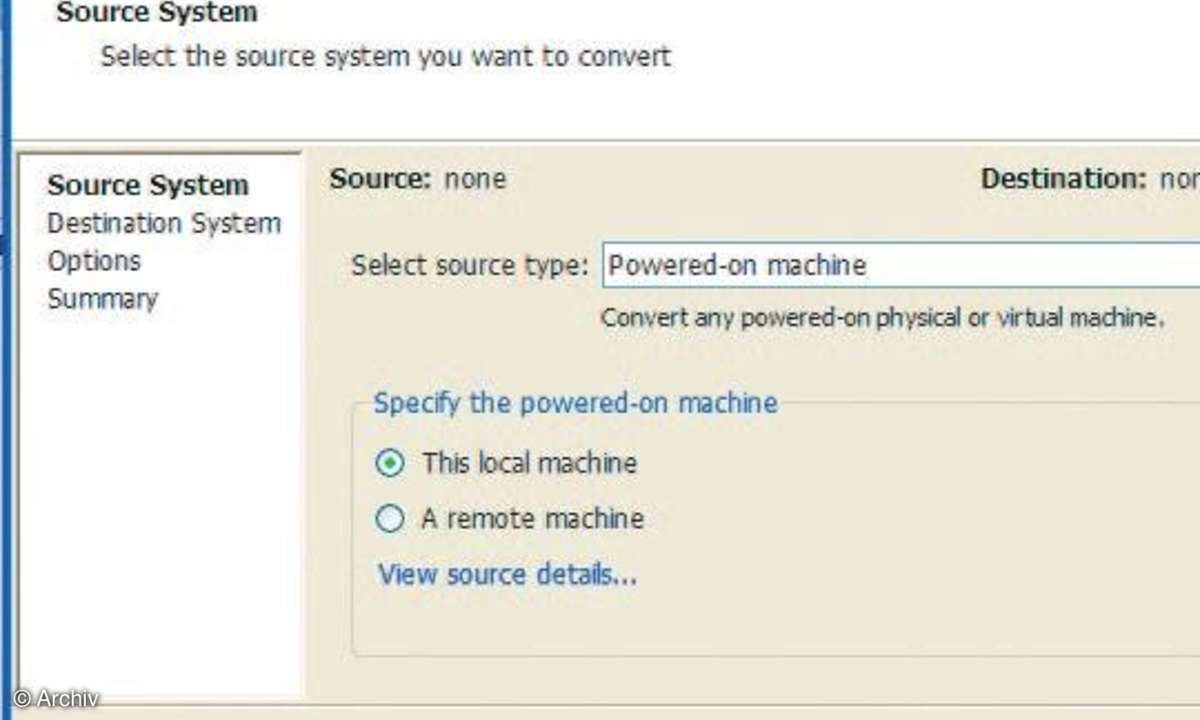The image size is (1200, 720).
Task: Click the "Powered-on machine" value in combo box
Action: click(737, 265)
